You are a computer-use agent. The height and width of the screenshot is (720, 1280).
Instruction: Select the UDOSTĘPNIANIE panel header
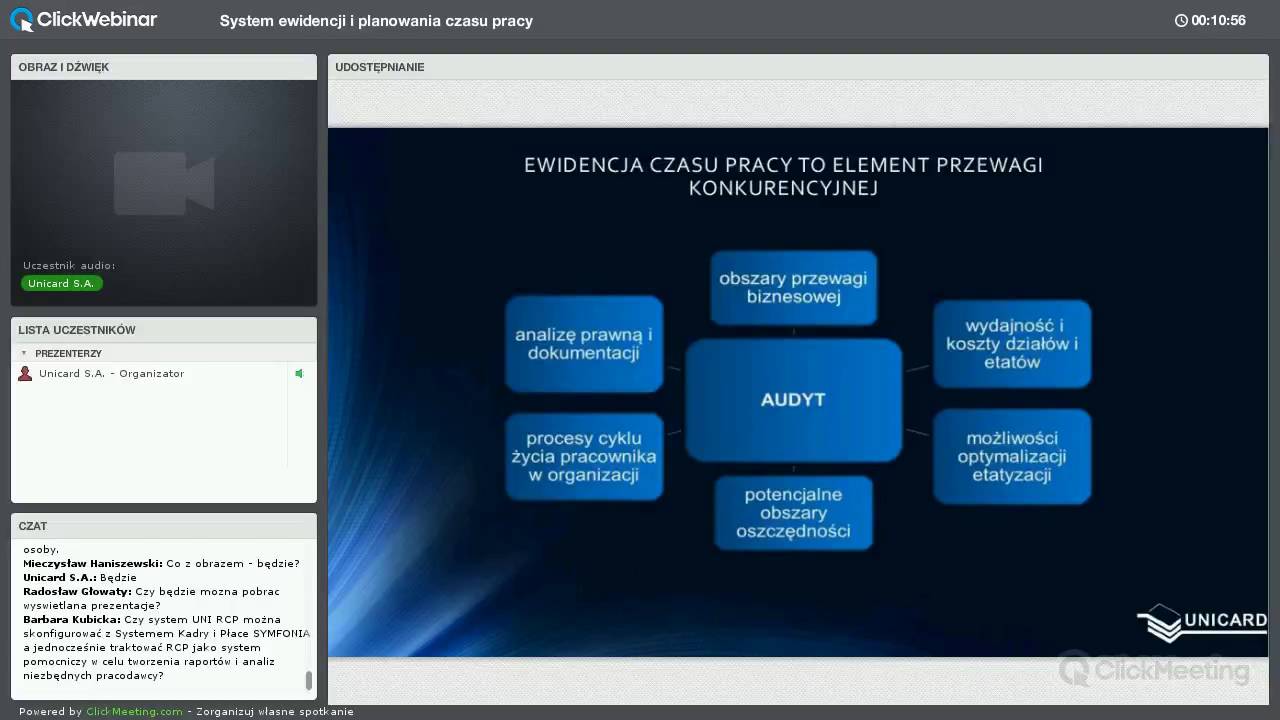[x=798, y=67]
